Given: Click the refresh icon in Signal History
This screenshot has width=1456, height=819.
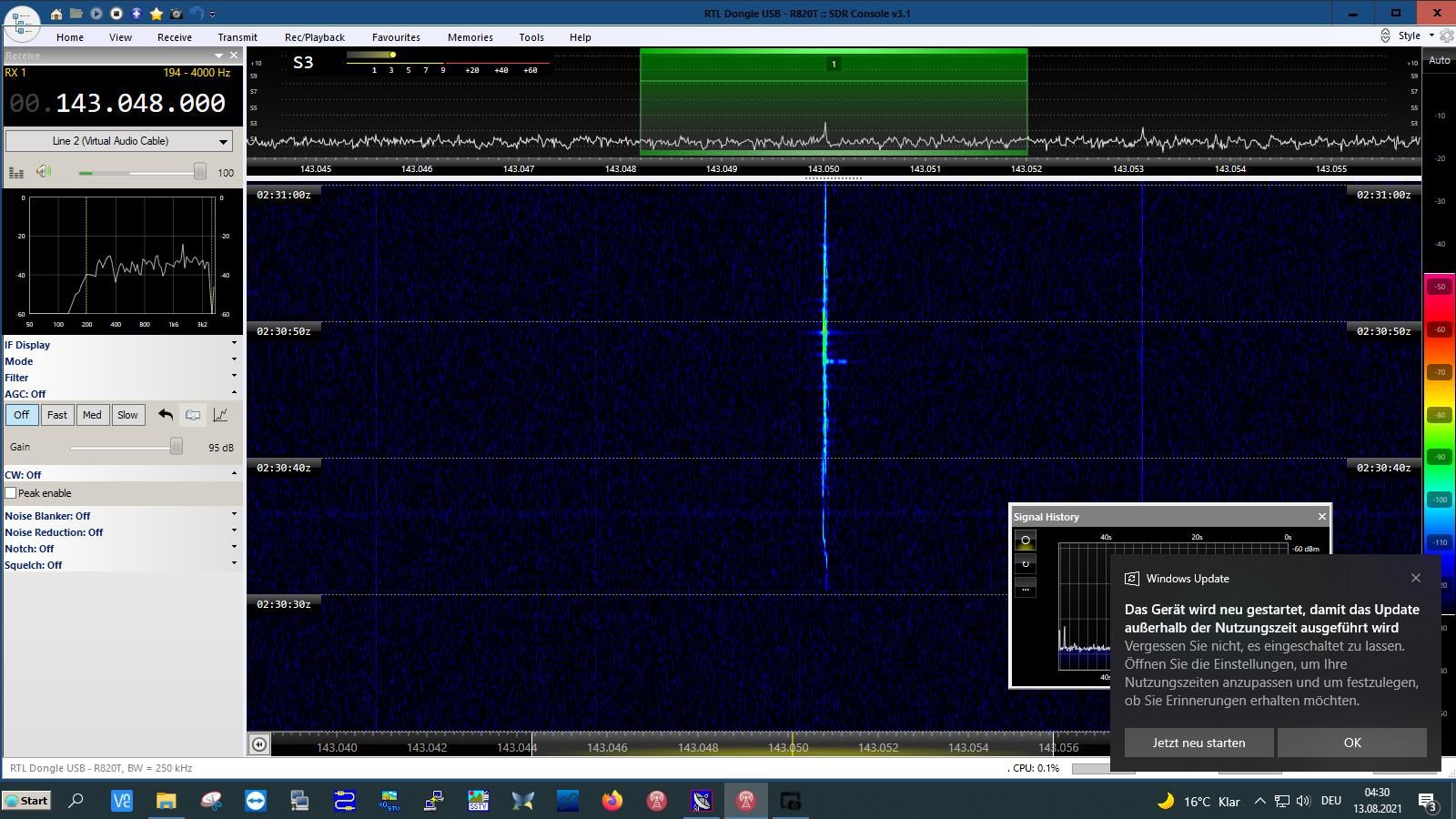Looking at the screenshot, I should pos(1026,564).
